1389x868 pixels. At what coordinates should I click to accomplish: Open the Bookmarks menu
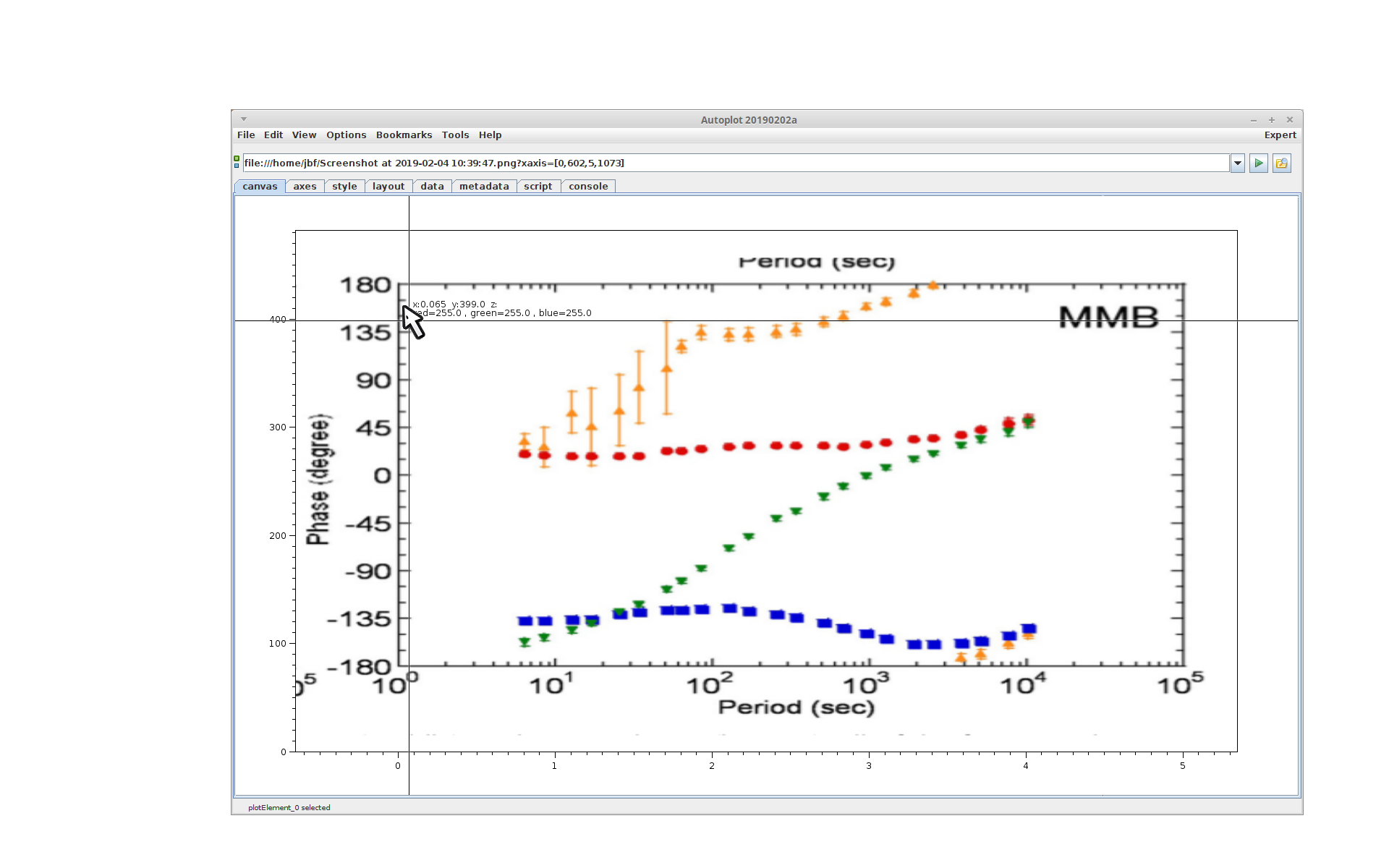click(404, 135)
